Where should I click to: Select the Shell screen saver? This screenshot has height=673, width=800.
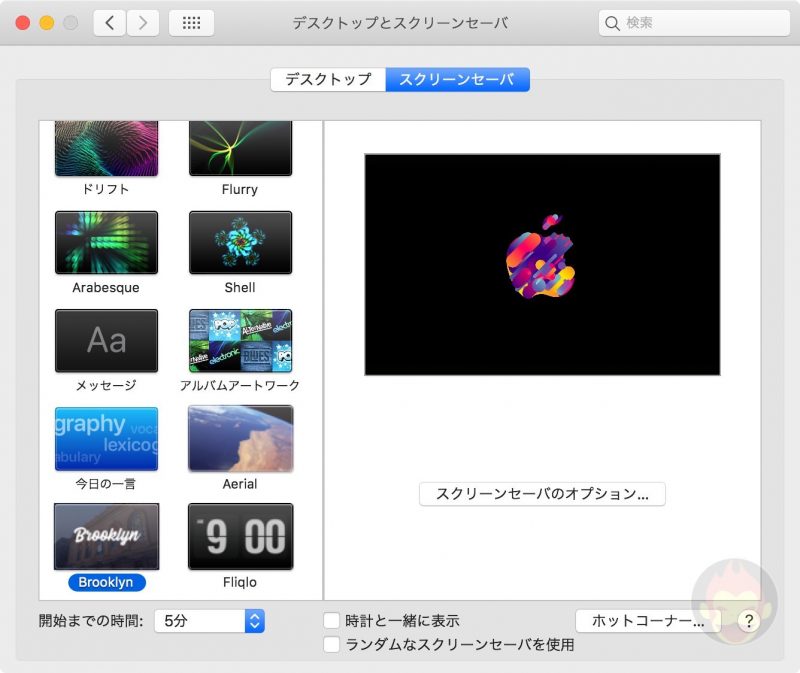240,243
